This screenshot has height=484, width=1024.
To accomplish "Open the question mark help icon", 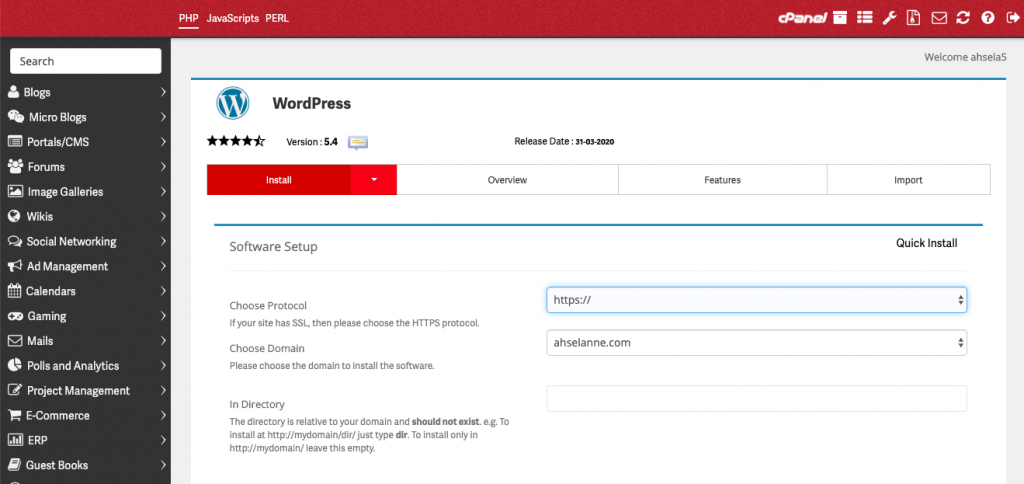I will click(x=987, y=18).
